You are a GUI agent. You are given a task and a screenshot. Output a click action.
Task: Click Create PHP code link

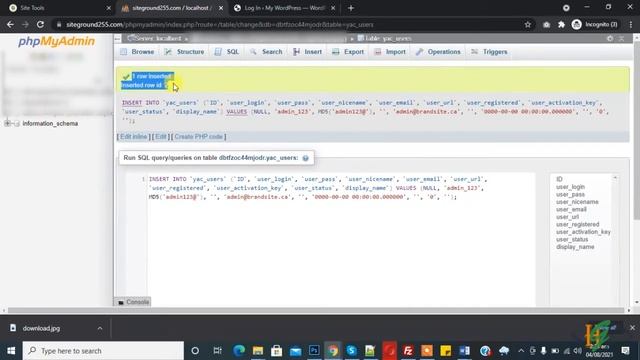pyautogui.click(x=198, y=137)
